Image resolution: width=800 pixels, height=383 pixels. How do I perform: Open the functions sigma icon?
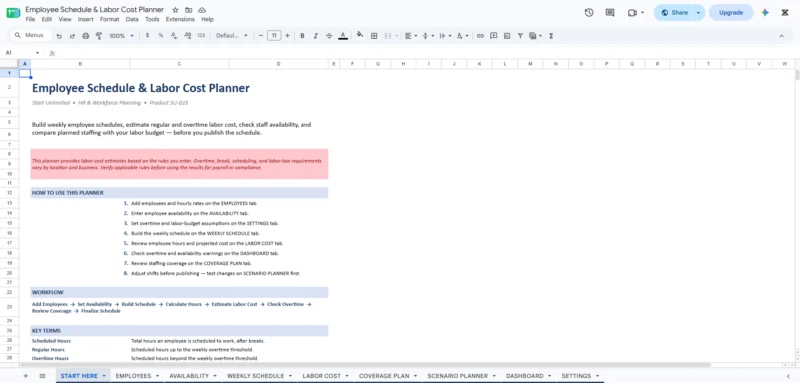[551, 36]
